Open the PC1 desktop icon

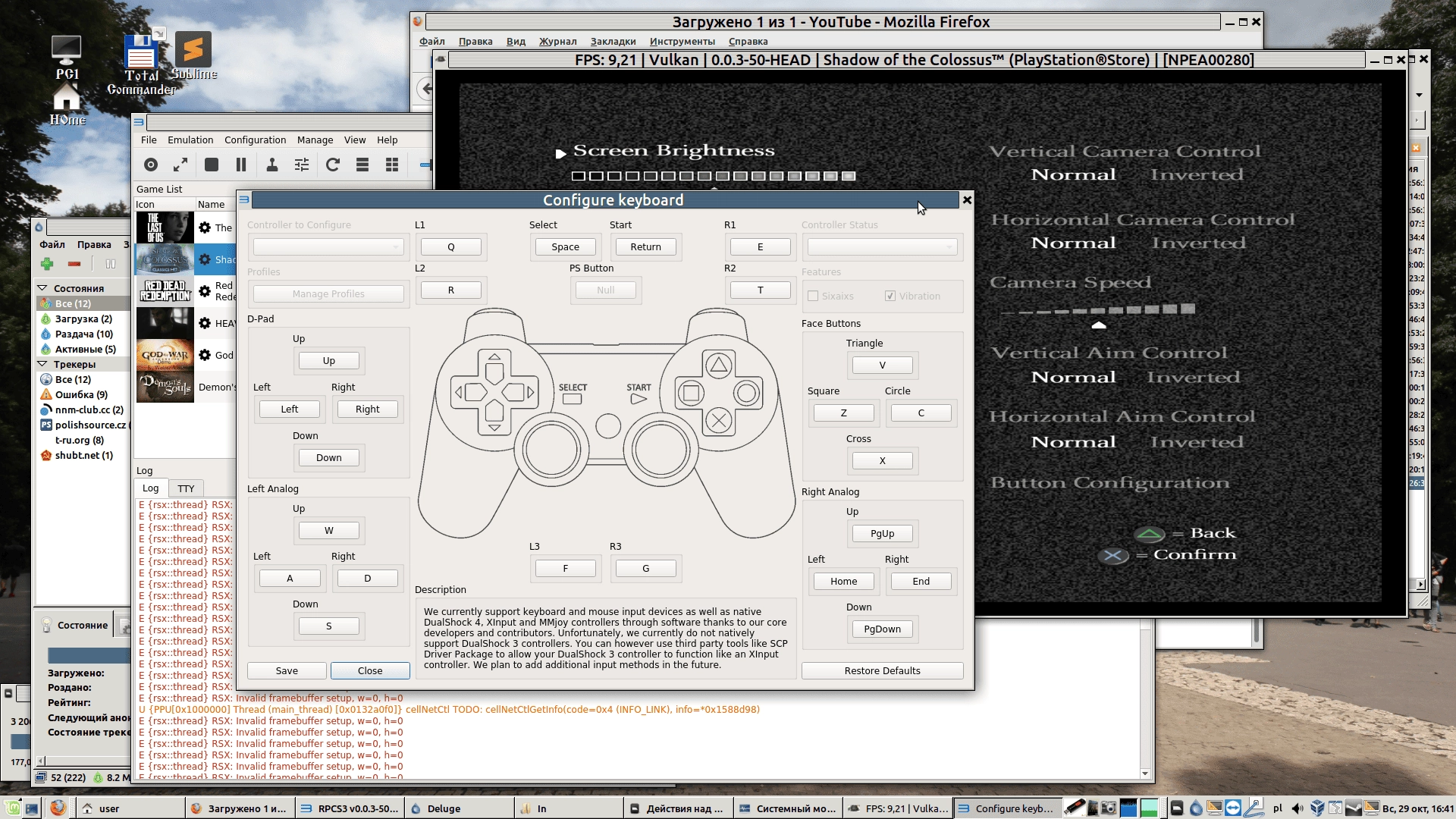[67, 57]
